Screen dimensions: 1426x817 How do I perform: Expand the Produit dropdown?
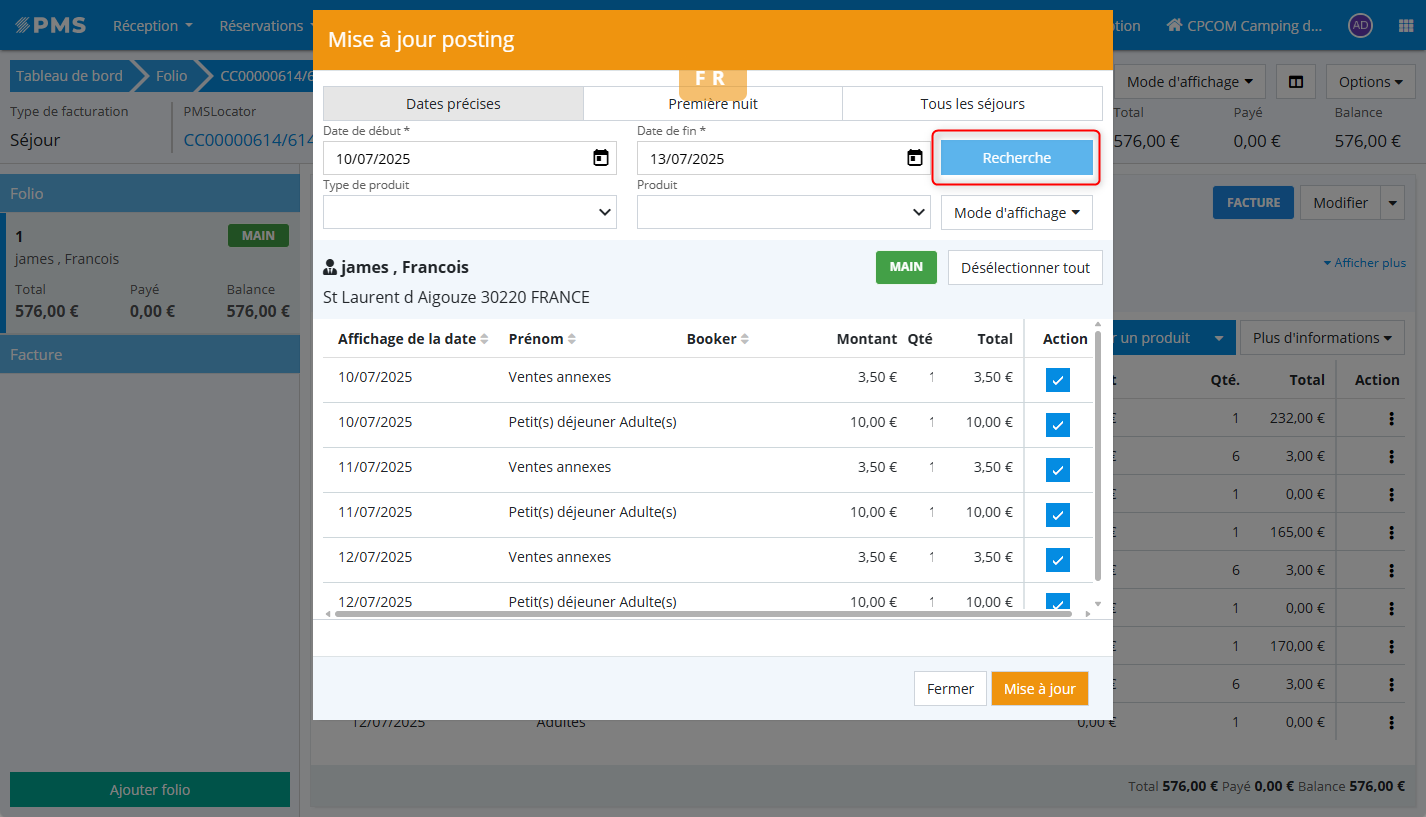783,212
